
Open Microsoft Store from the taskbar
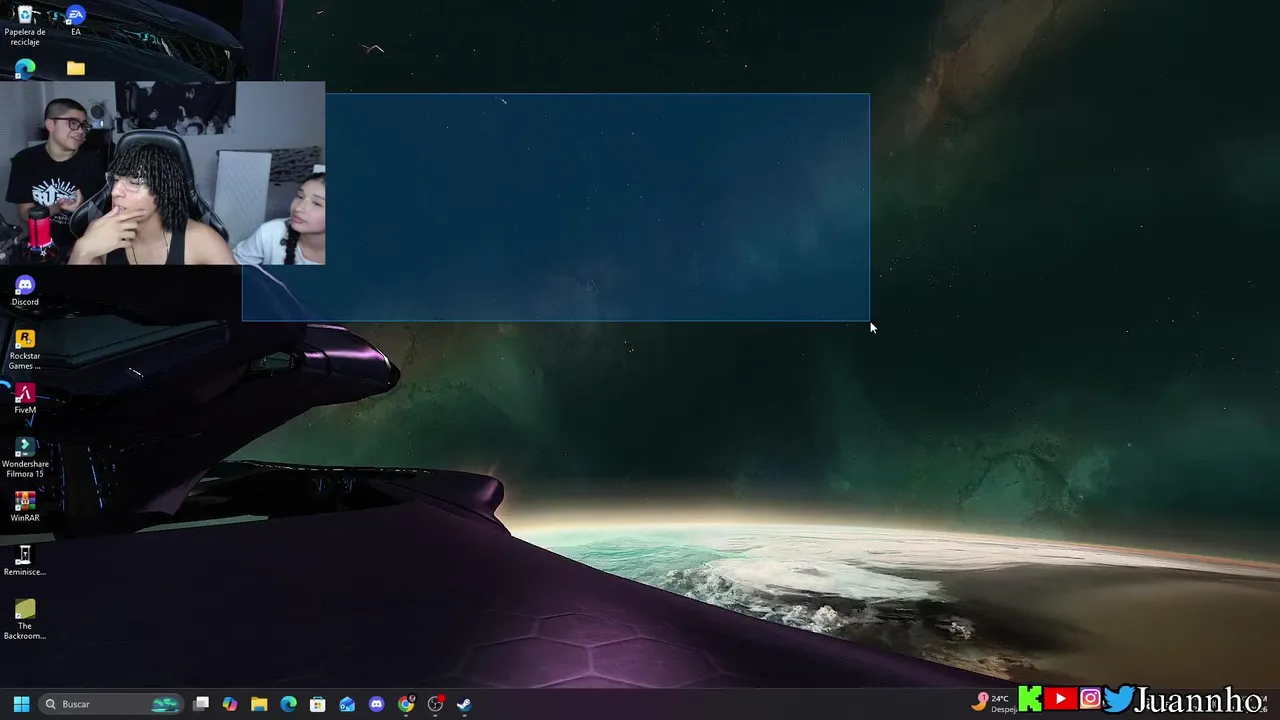tap(318, 704)
